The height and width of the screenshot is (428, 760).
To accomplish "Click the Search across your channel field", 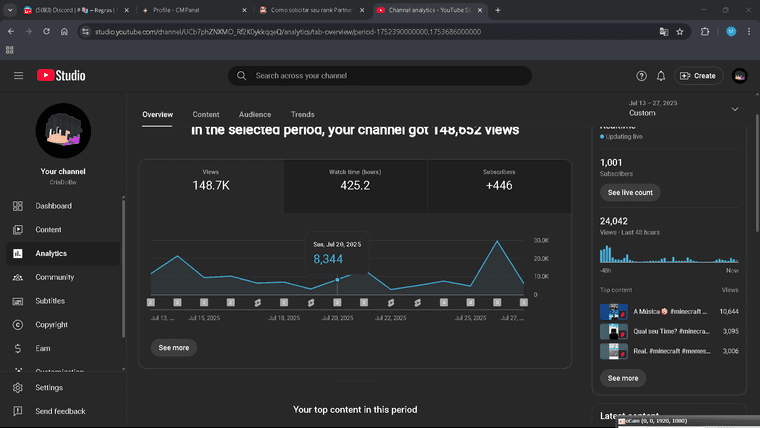I will click(x=380, y=76).
